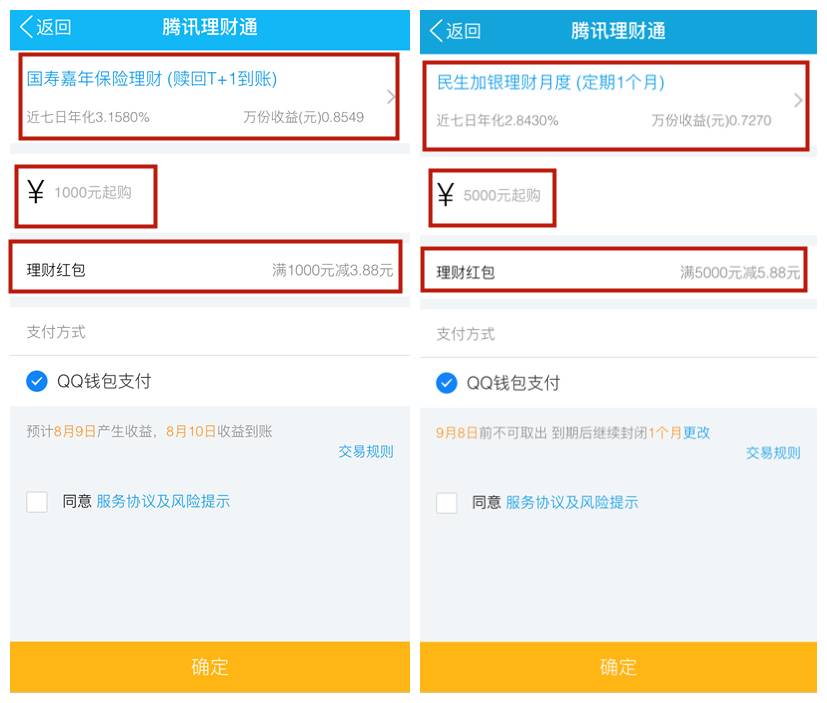The height and width of the screenshot is (703, 827).
Task: Select QQ钱包支付 radio on right screen
Action: pos(446,383)
